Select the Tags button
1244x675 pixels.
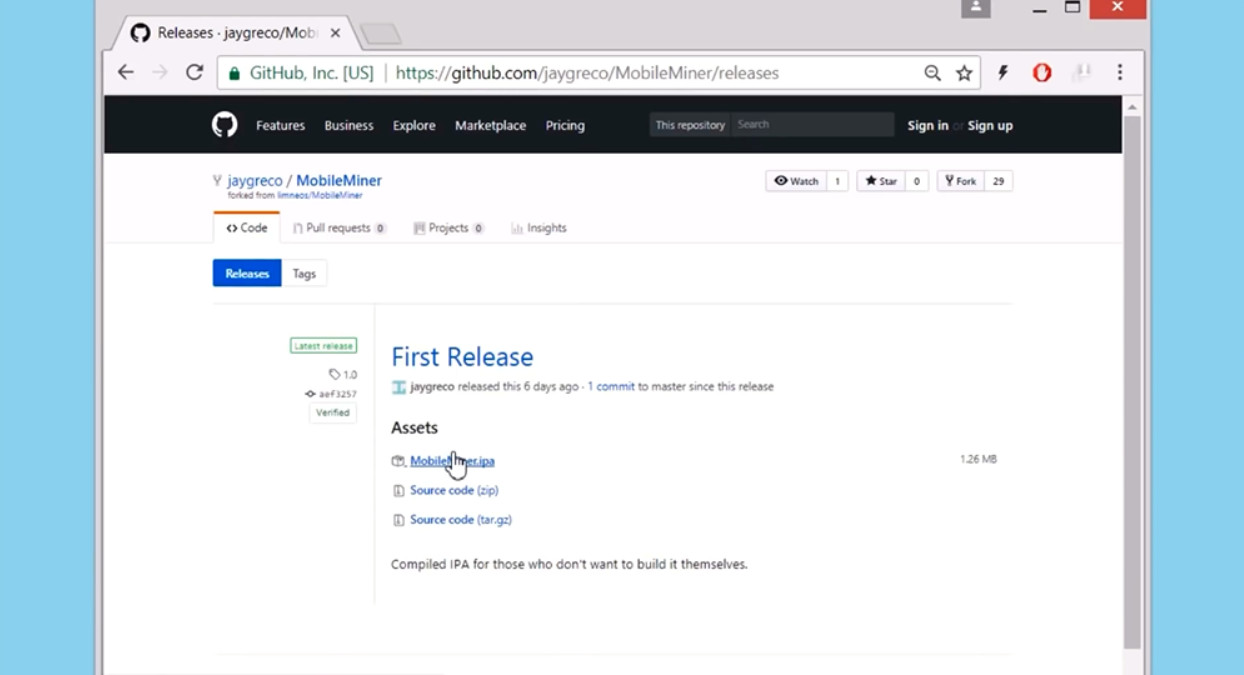(x=304, y=273)
